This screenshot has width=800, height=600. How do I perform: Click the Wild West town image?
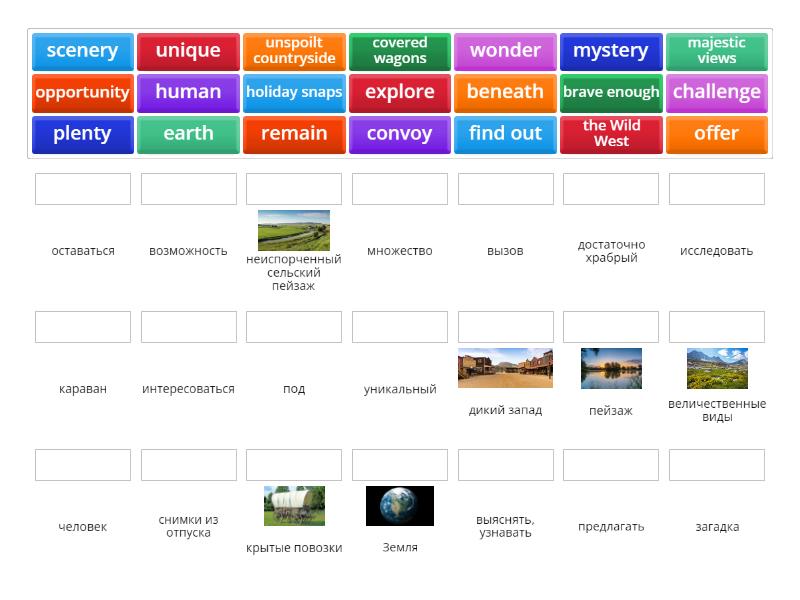[x=505, y=368]
